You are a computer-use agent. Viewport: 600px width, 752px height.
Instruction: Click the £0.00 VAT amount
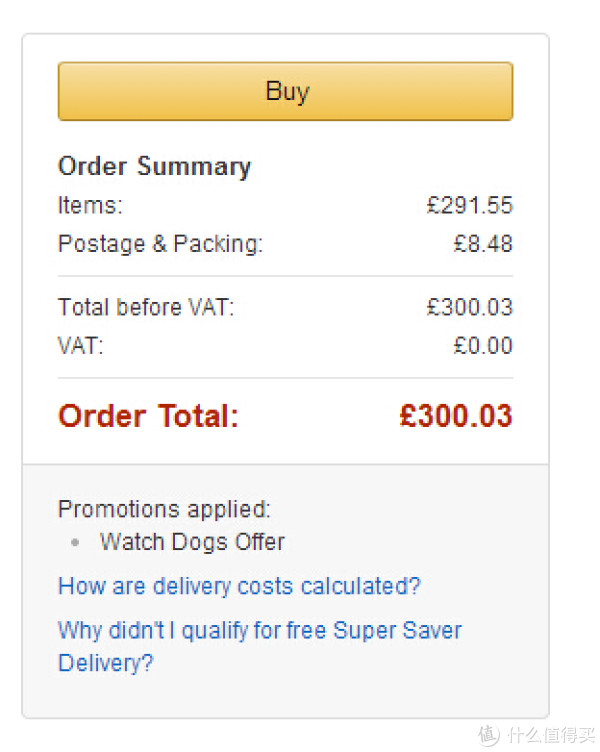[x=483, y=346]
